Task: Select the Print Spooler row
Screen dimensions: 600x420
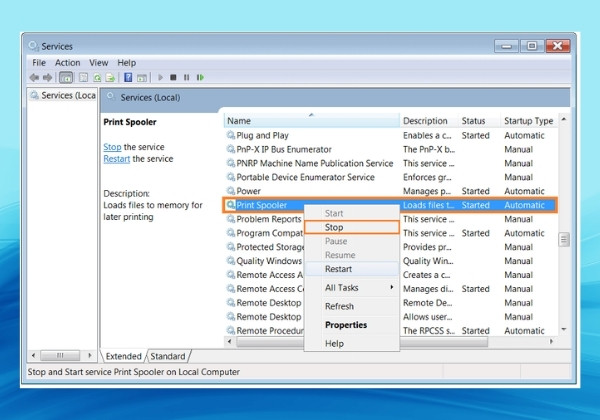Action: (390, 205)
